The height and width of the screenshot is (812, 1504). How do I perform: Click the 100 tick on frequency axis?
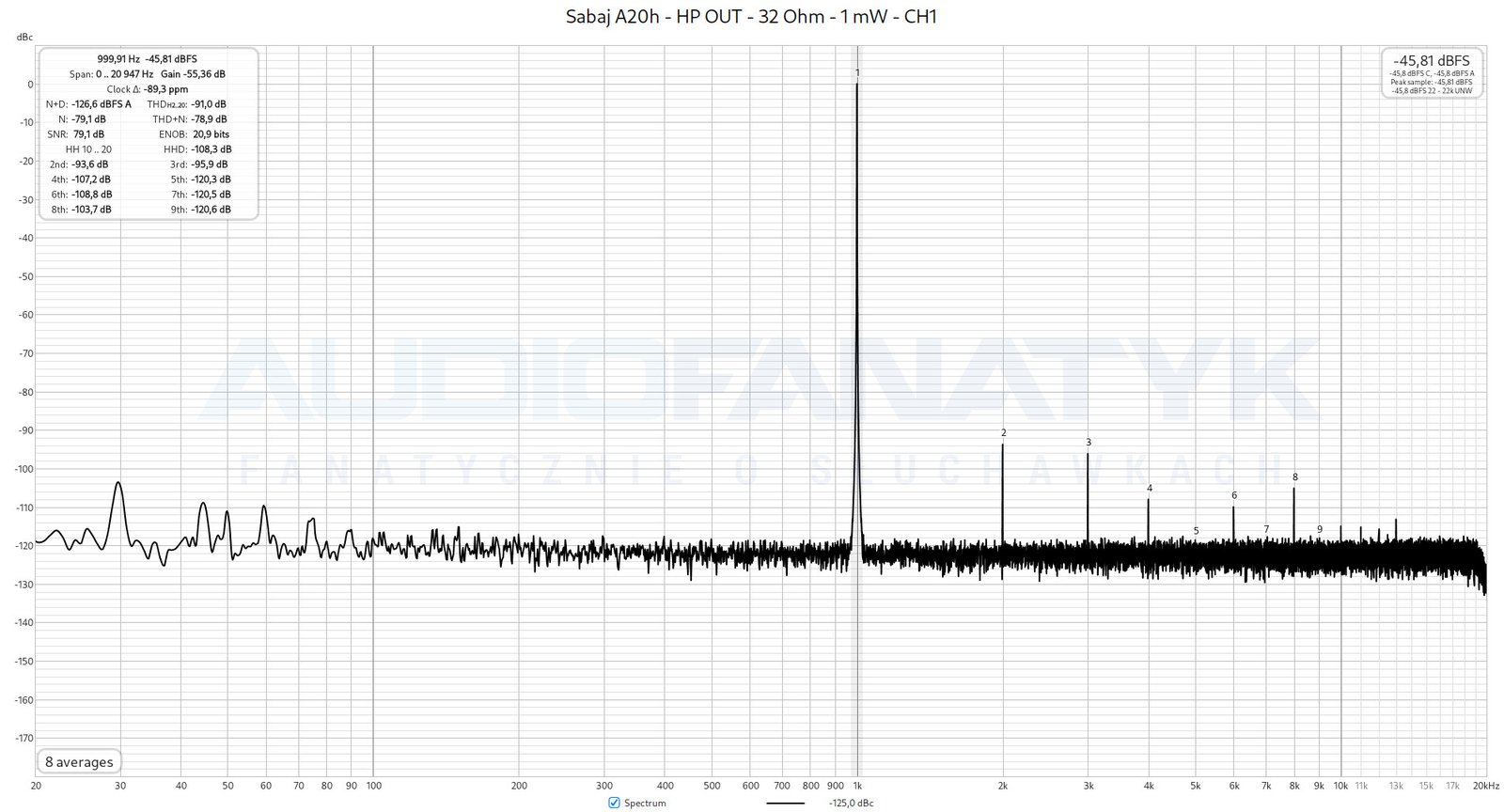pyautogui.click(x=374, y=786)
